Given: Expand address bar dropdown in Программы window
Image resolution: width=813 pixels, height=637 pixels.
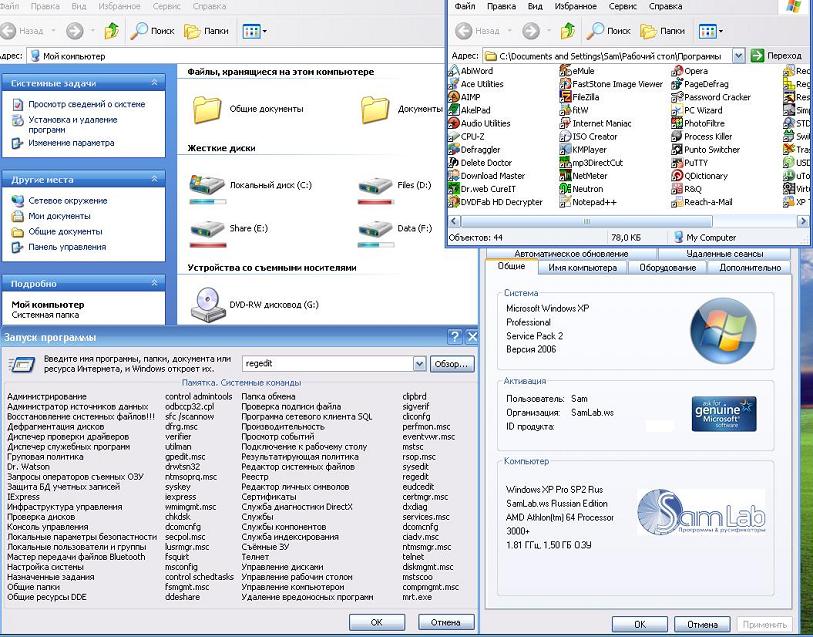Looking at the screenshot, I should pyautogui.click(x=738, y=55).
